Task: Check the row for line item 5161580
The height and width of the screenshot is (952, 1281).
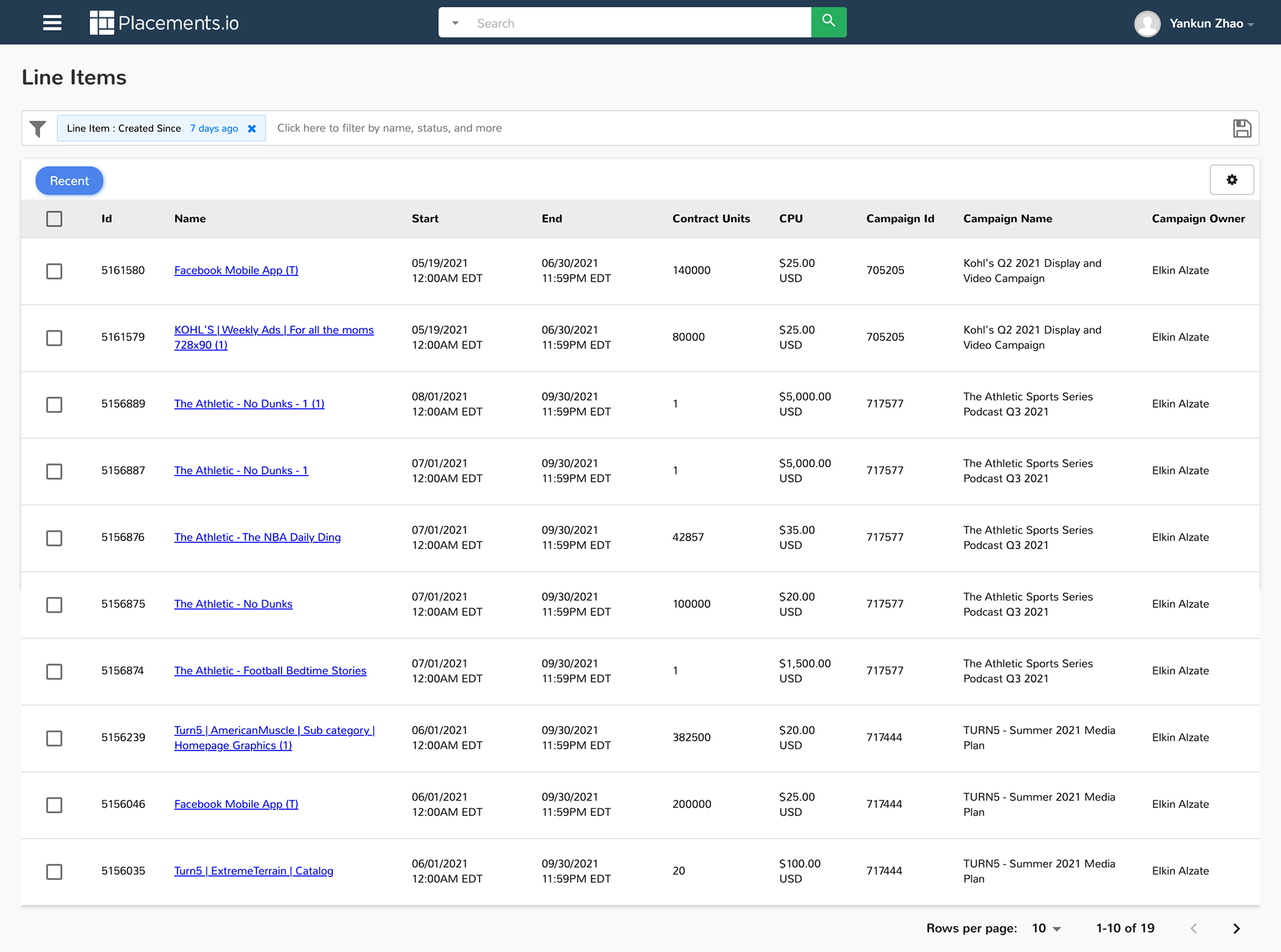Action: [54, 271]
